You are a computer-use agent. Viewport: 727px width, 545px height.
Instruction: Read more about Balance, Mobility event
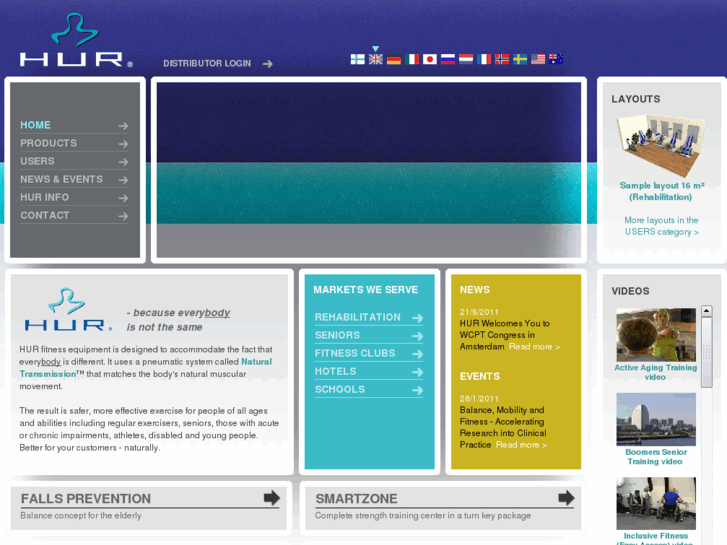coord(521,445)
